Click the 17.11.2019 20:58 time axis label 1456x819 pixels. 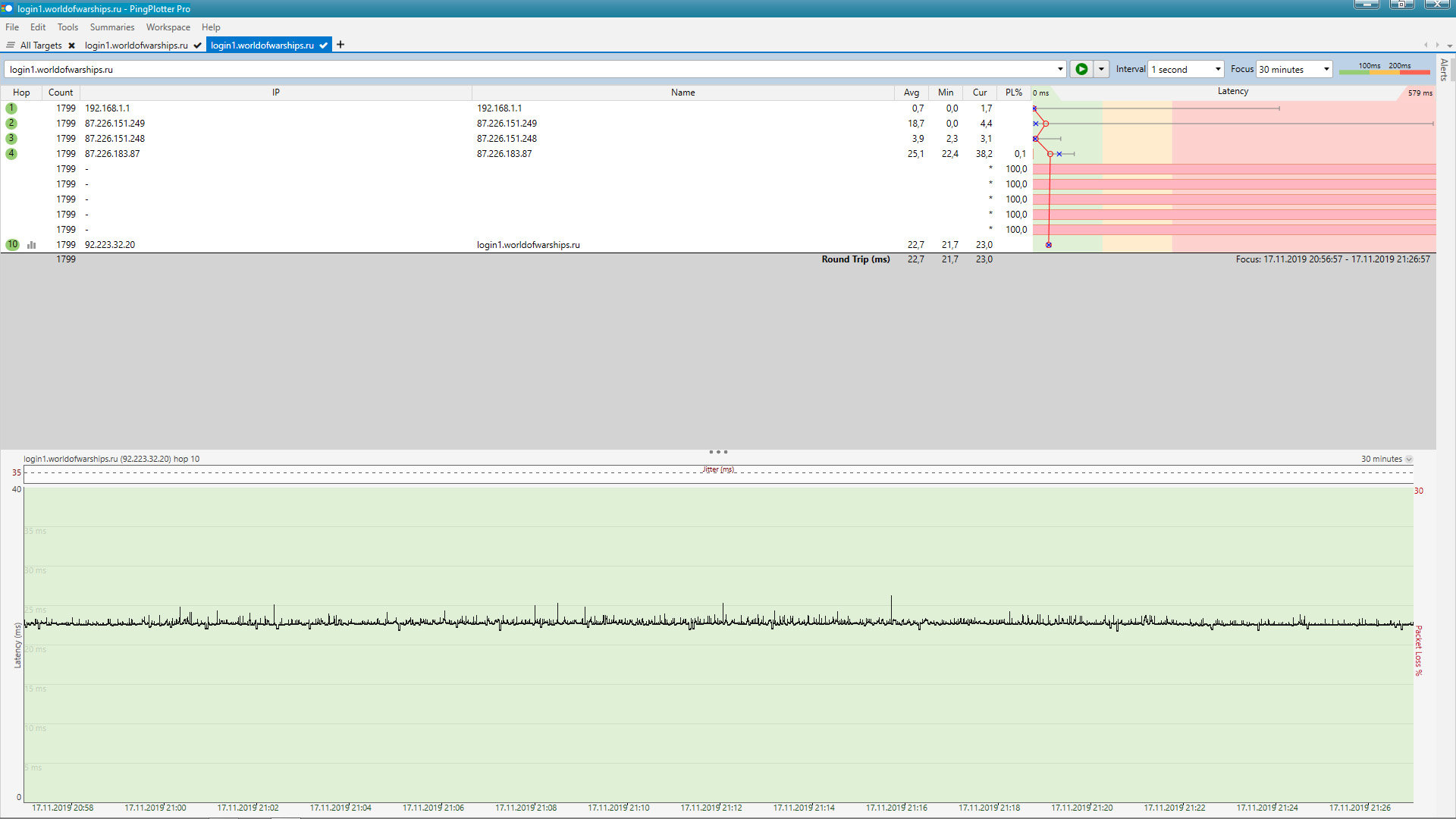[x=63, y=808]
